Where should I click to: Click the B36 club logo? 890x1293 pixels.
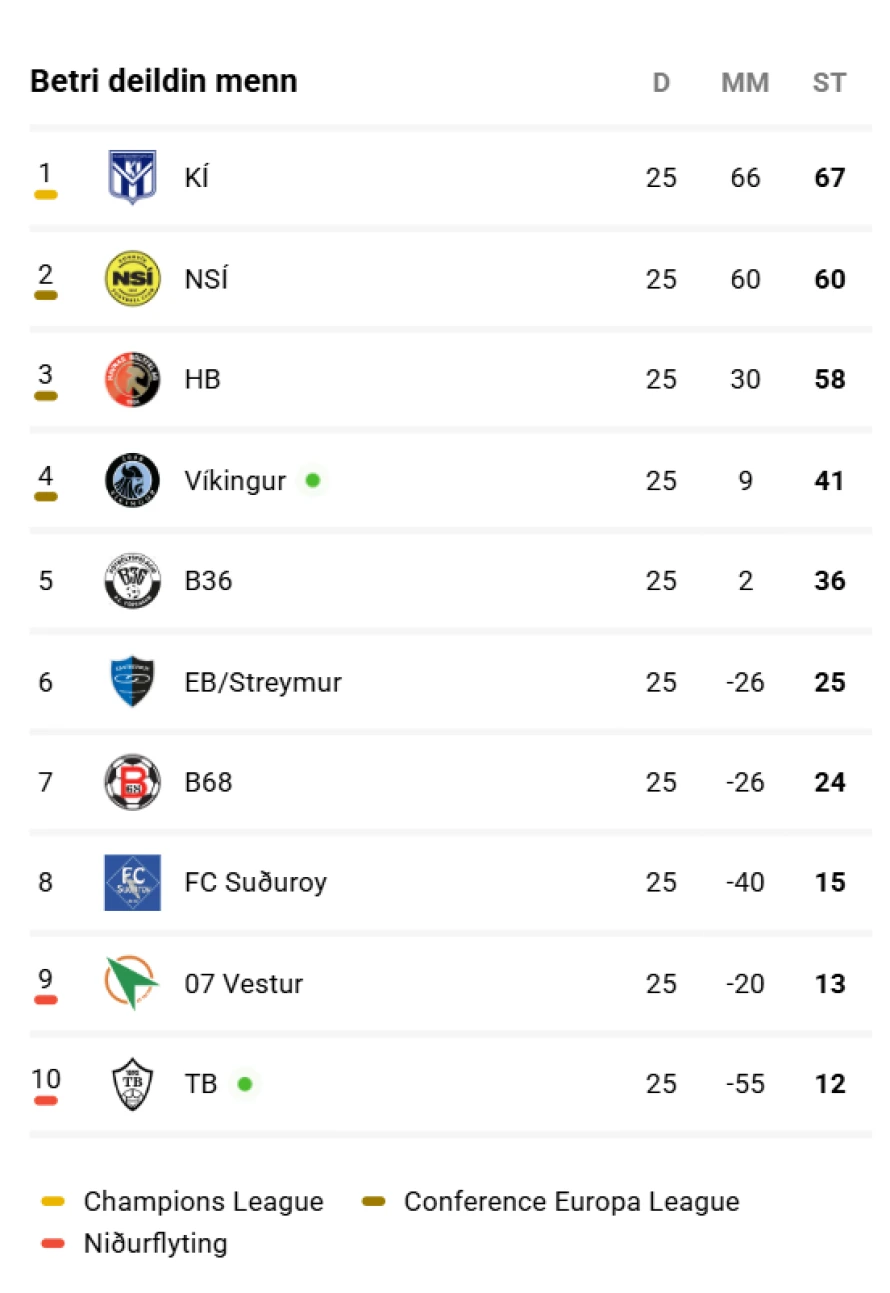pyautogui.click(x=132, y=581)
